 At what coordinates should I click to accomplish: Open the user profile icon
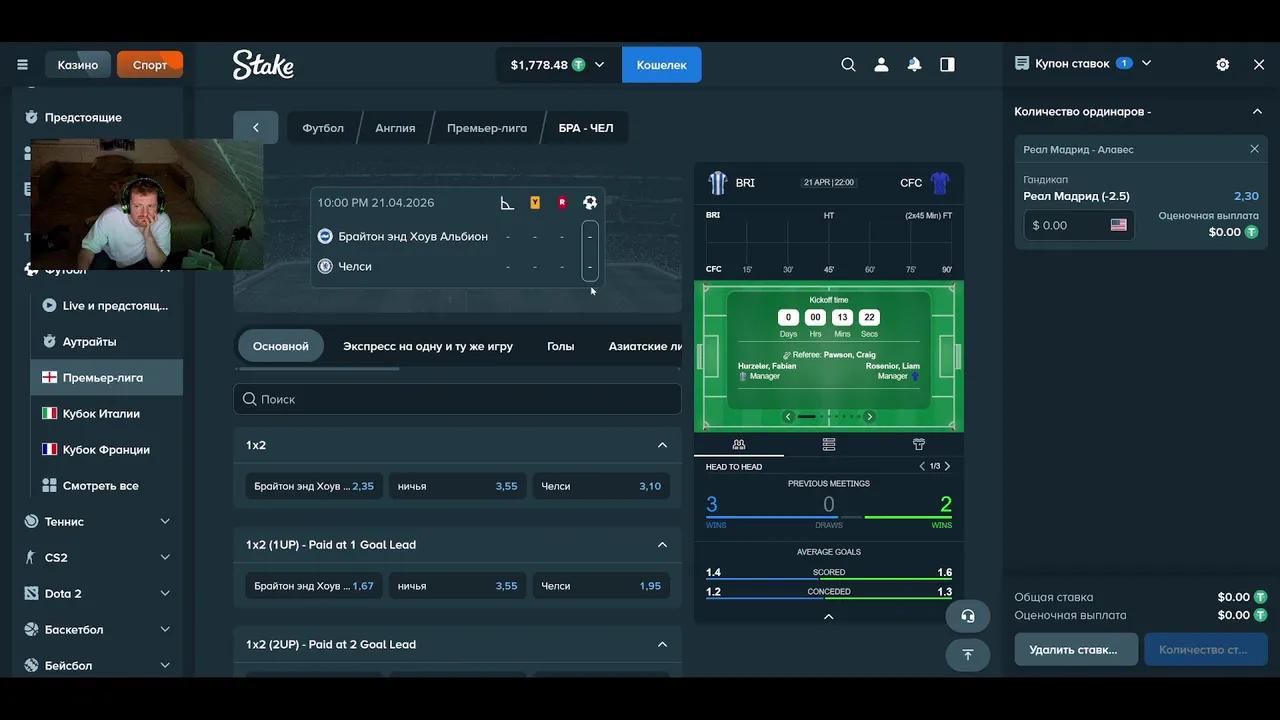point(881,65)
